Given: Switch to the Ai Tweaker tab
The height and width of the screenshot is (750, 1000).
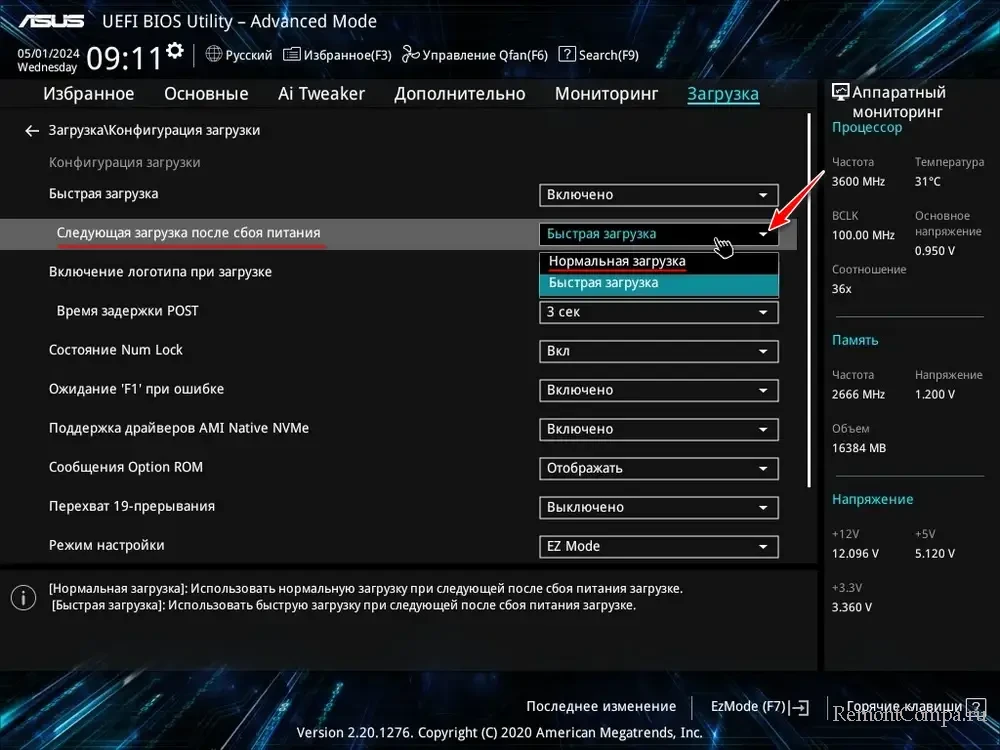Looking at the screenshot, I should coord(321,94).
